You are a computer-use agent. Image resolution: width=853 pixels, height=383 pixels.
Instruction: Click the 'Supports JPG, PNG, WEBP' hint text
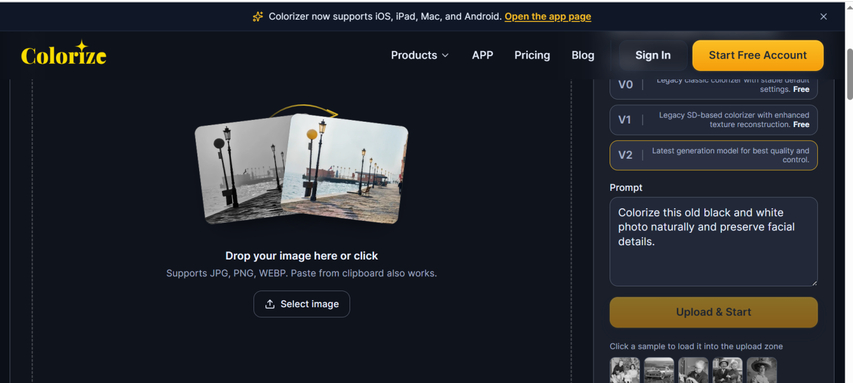pos(301,273)
